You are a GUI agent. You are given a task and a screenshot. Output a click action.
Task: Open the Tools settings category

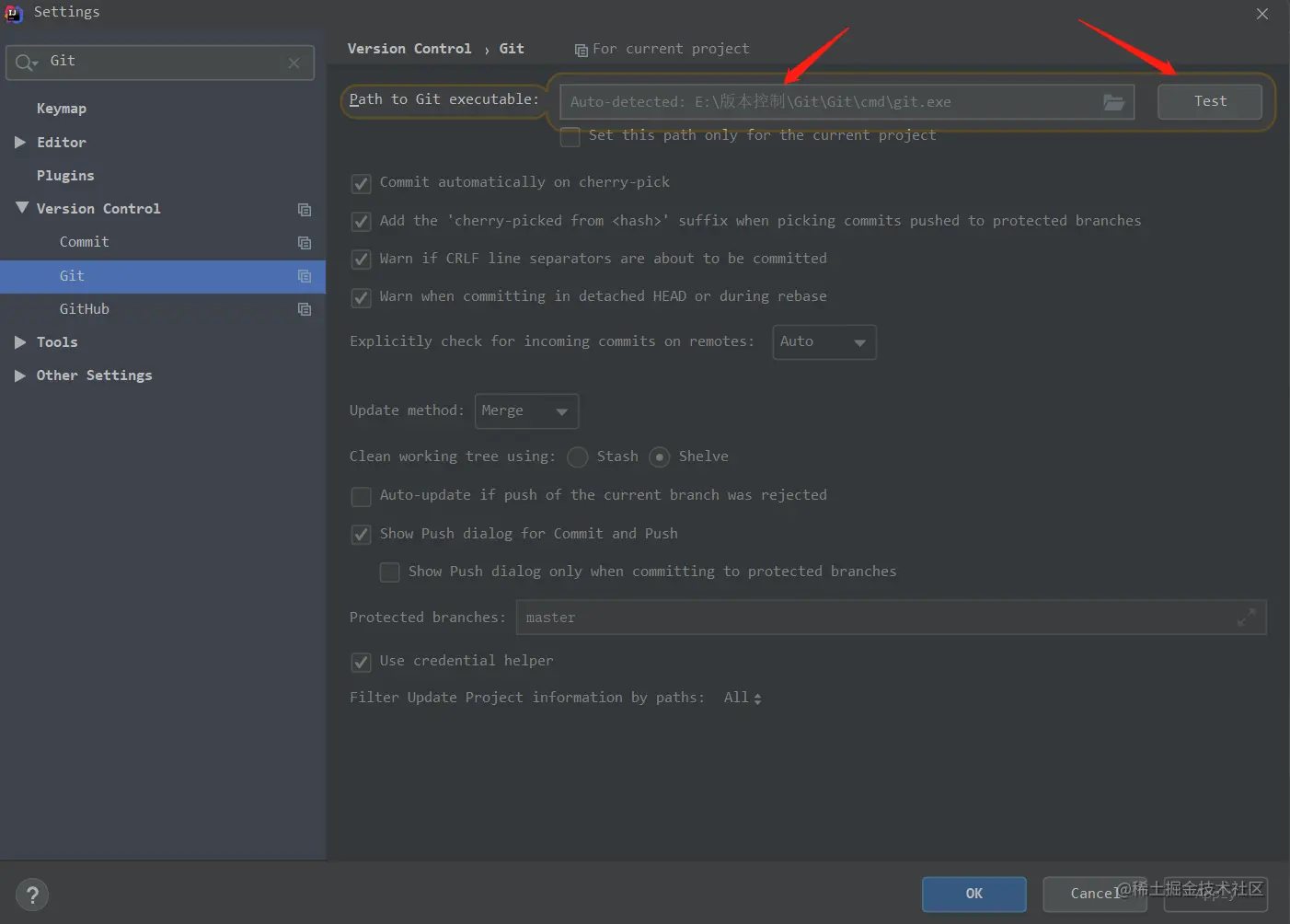[x=57, y=342]
